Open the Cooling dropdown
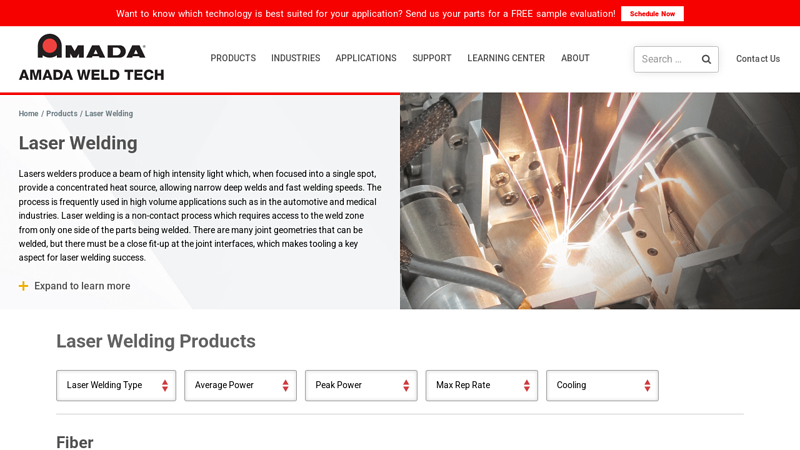 [x=603, y=385]
